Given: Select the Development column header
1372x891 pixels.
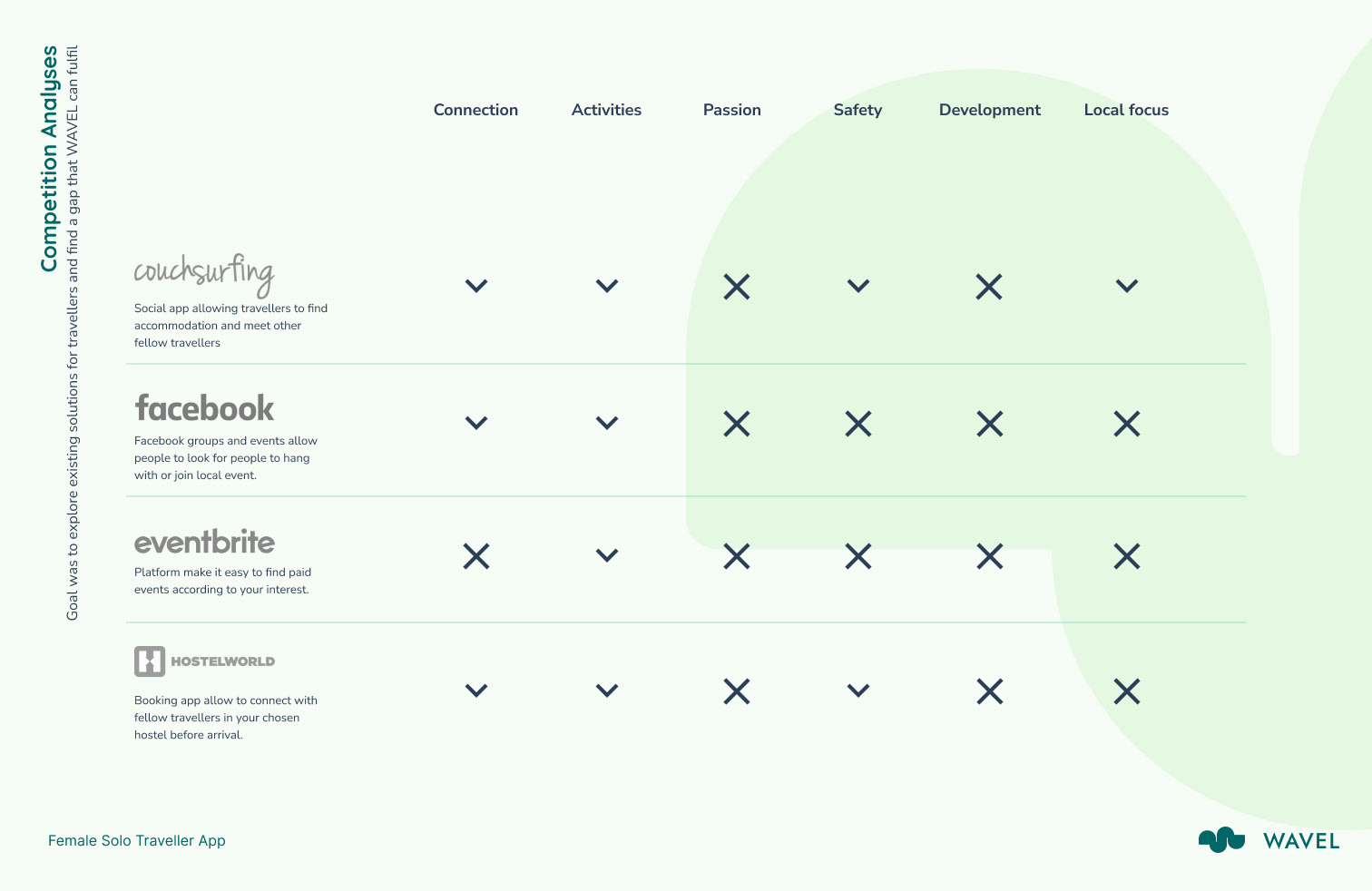Looking at the screenshot, I should coord(990,110).
